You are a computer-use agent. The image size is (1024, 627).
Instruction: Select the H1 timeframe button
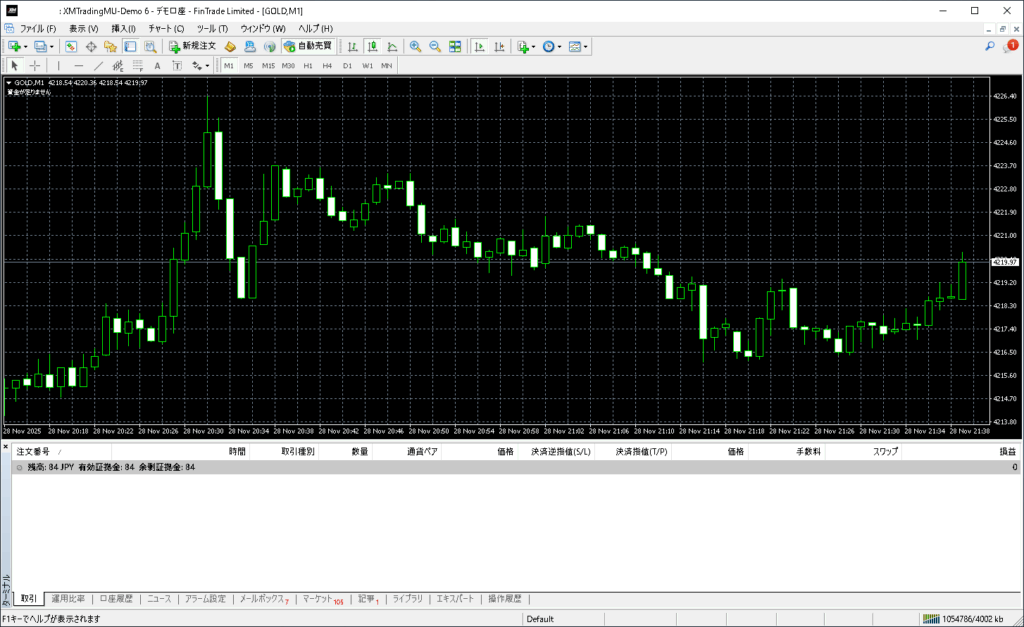pos(308,65)
